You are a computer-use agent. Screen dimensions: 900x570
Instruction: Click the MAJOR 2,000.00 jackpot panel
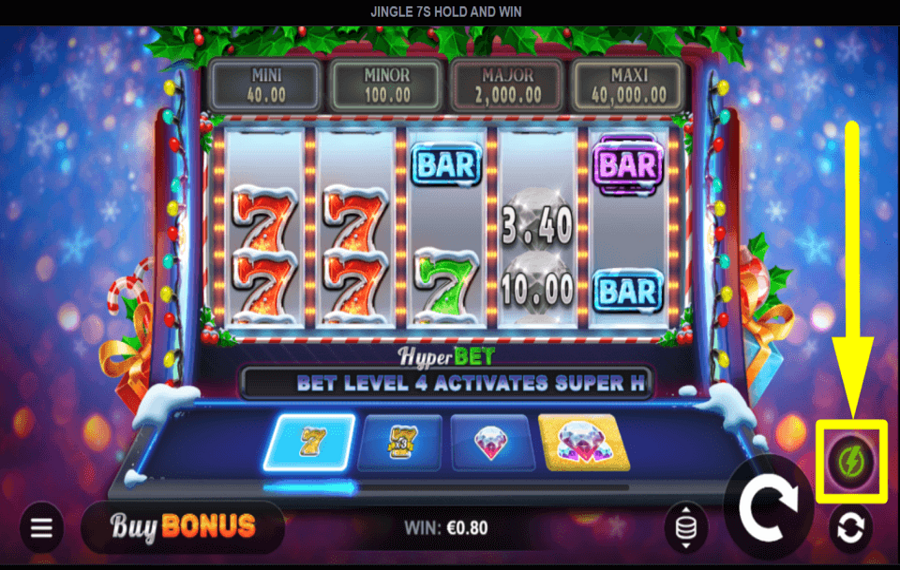click(x=508, y=85)
